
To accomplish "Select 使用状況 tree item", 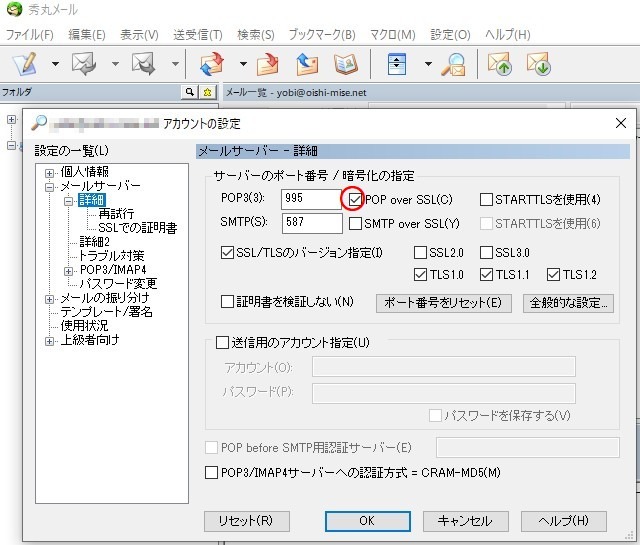I will pyautogui.click(x=84, y=326).
